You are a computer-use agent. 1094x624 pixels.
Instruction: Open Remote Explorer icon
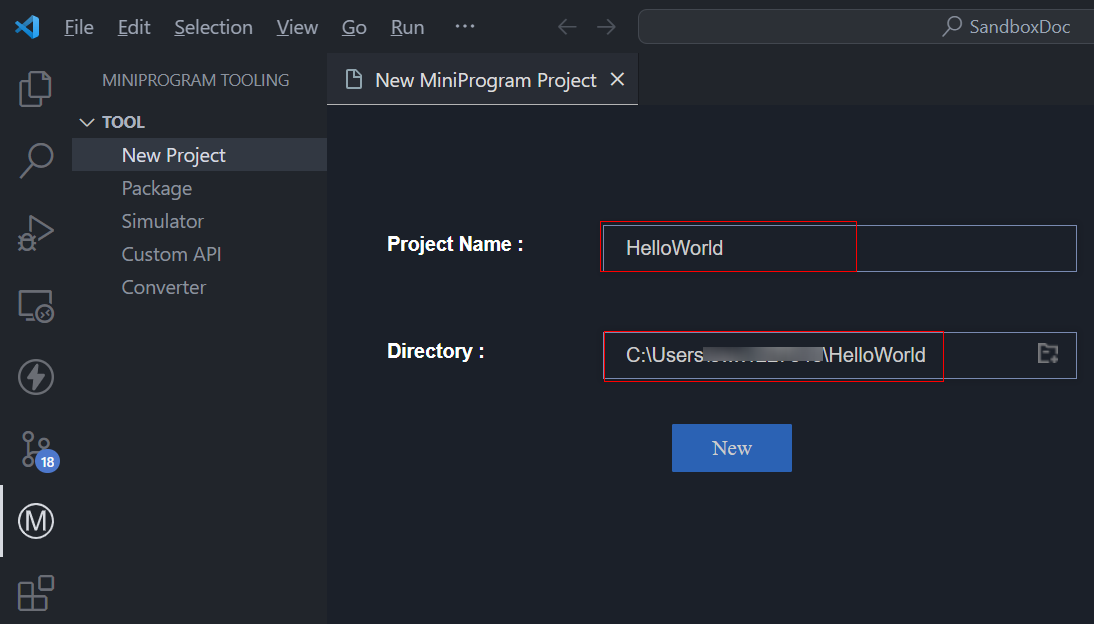coord(36,306)
